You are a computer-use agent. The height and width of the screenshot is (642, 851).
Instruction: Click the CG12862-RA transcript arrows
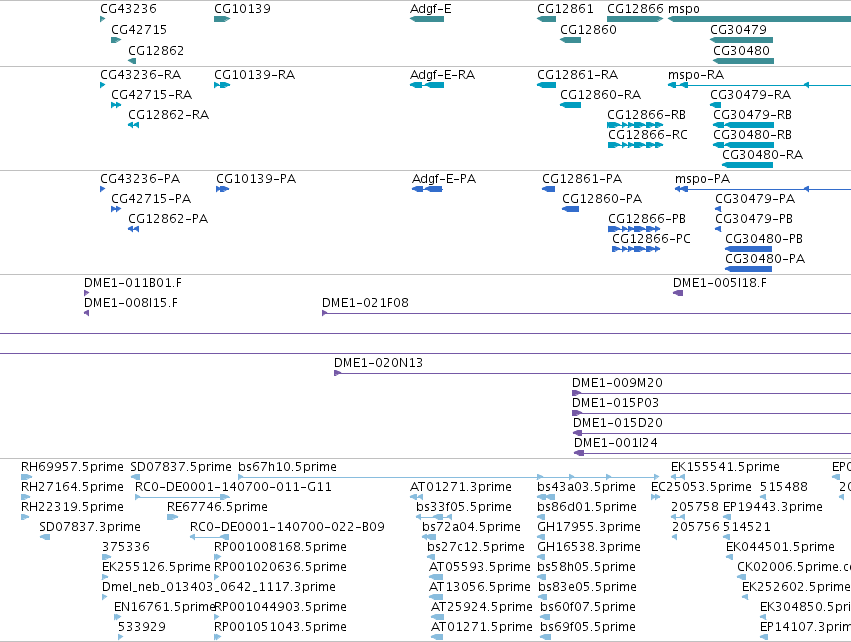pos(134,125)
